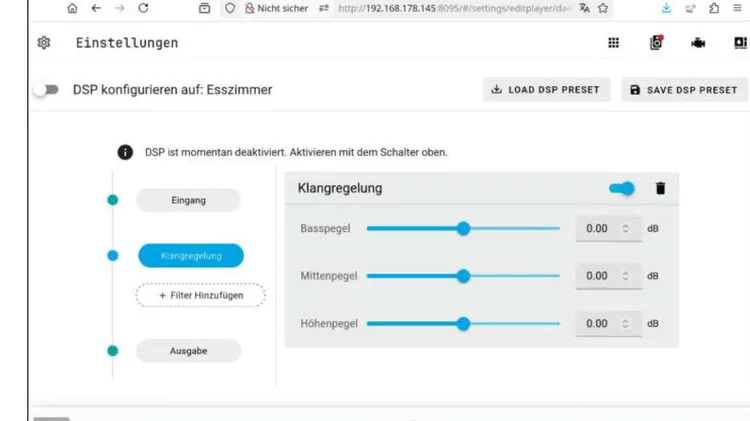Select the Ausgabe stage
750x421 pixels.
pyautogui.click(x=188, y=351)
